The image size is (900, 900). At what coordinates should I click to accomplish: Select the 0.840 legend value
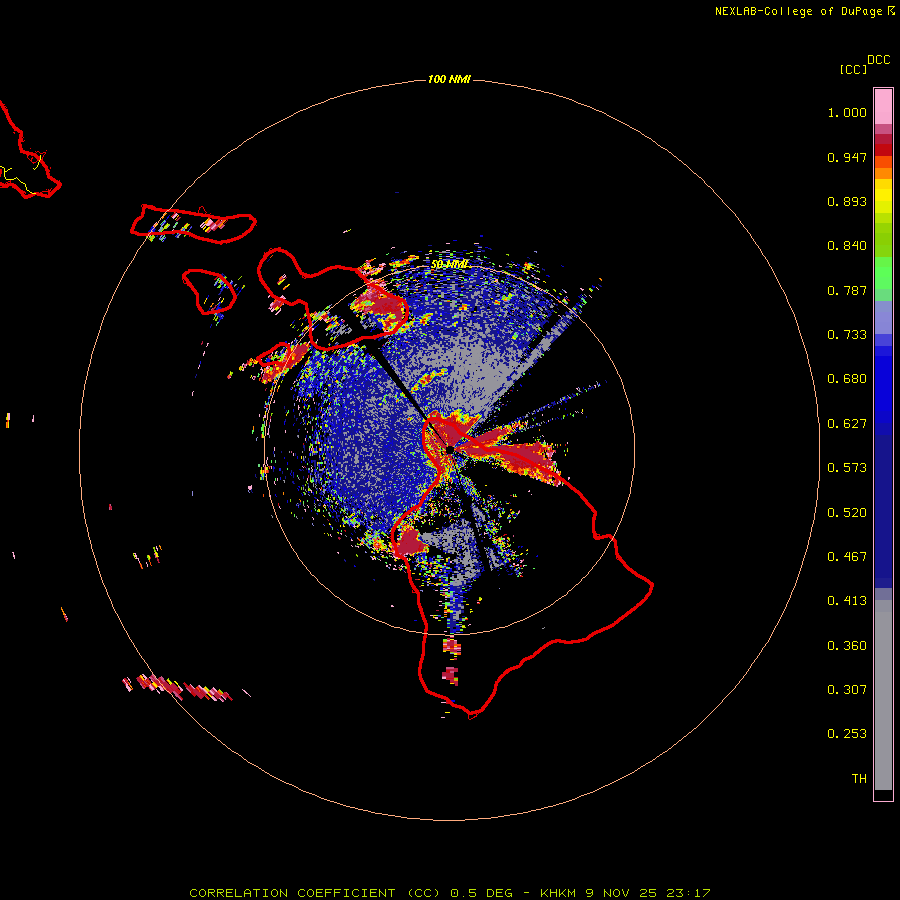coord(847,246)
